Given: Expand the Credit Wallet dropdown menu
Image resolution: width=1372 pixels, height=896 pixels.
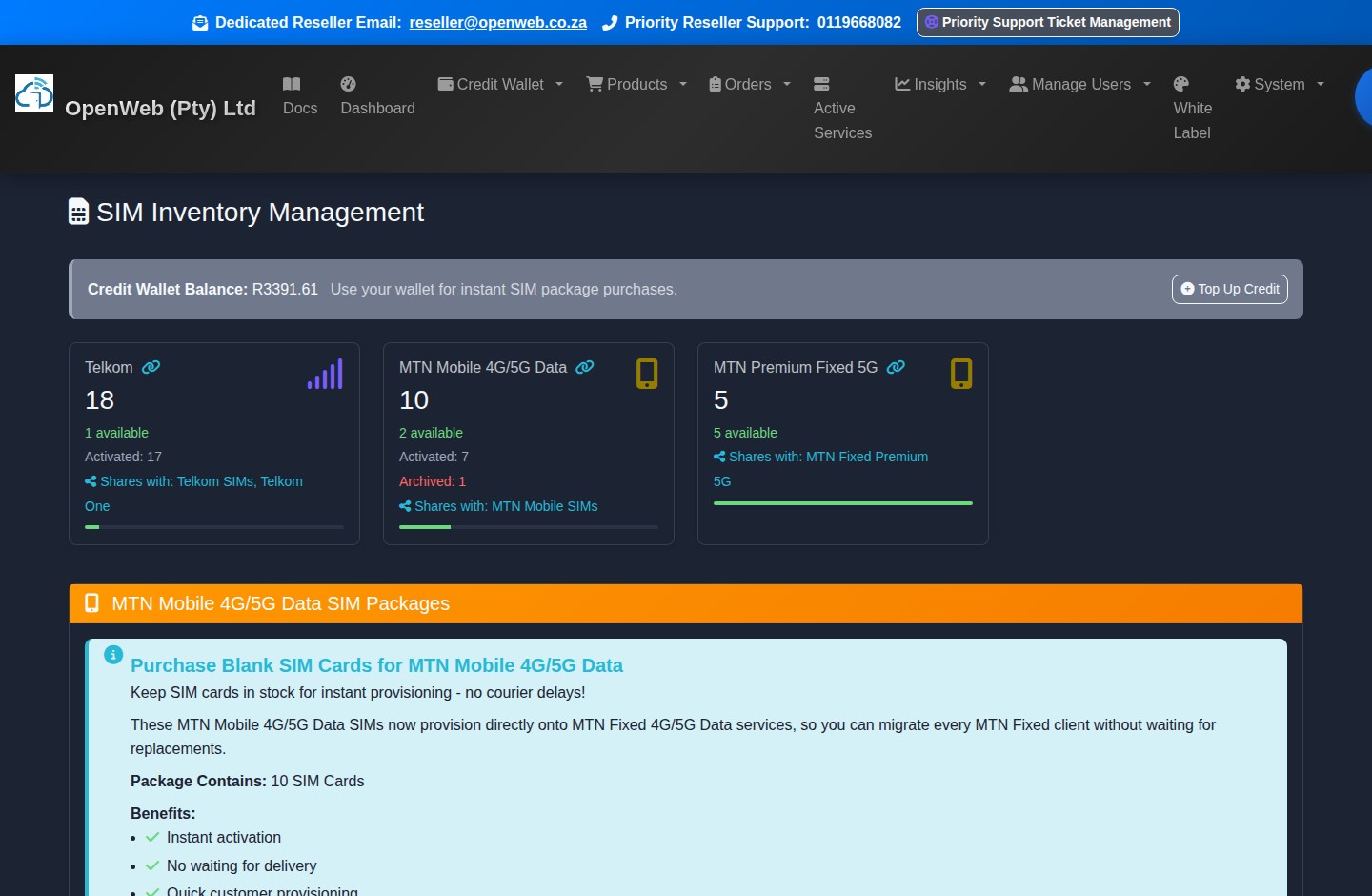Looking at the screenshot, I should 500,84.
